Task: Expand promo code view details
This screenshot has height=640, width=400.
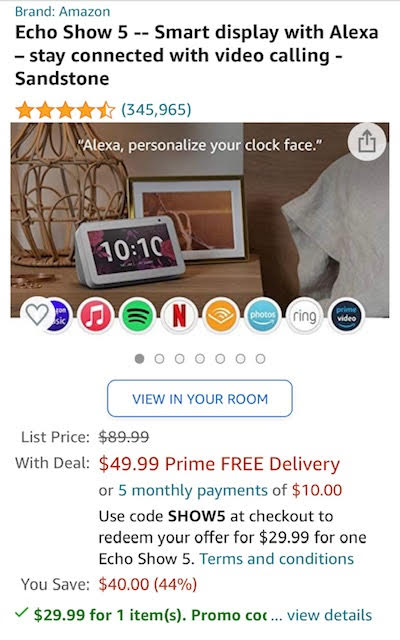Action: [x=329, y=615]
